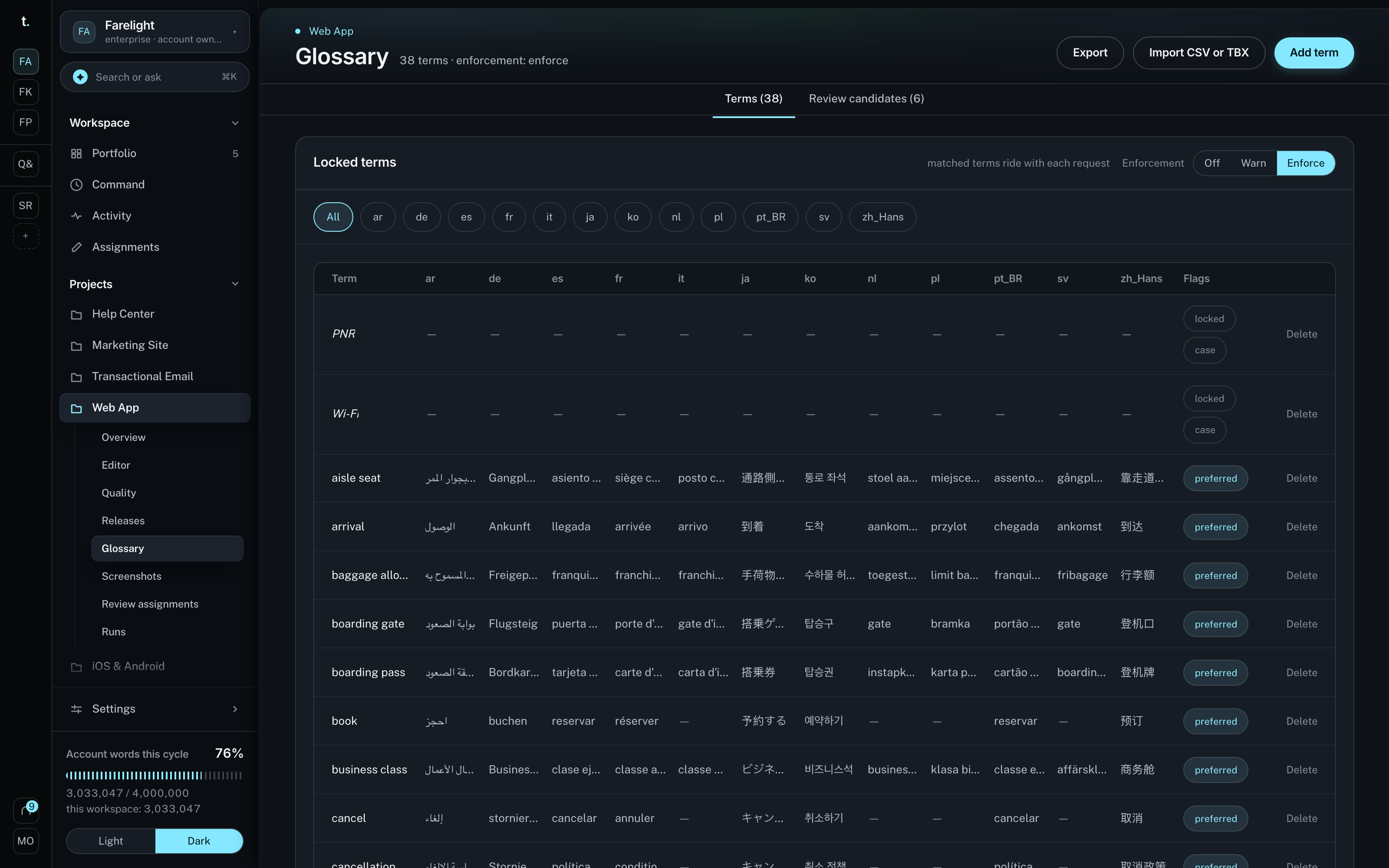This screenshot has width=1389, height=868.
Task: Switch to the FP workspace avatar
Action: [x=26, y=122]
